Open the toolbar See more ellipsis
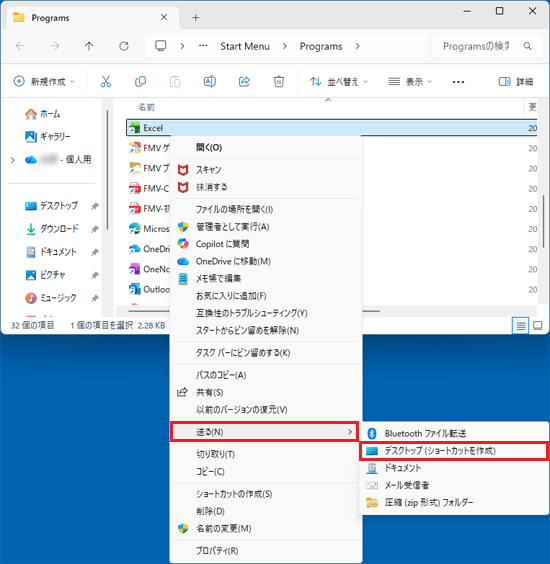 pos(458,82)
